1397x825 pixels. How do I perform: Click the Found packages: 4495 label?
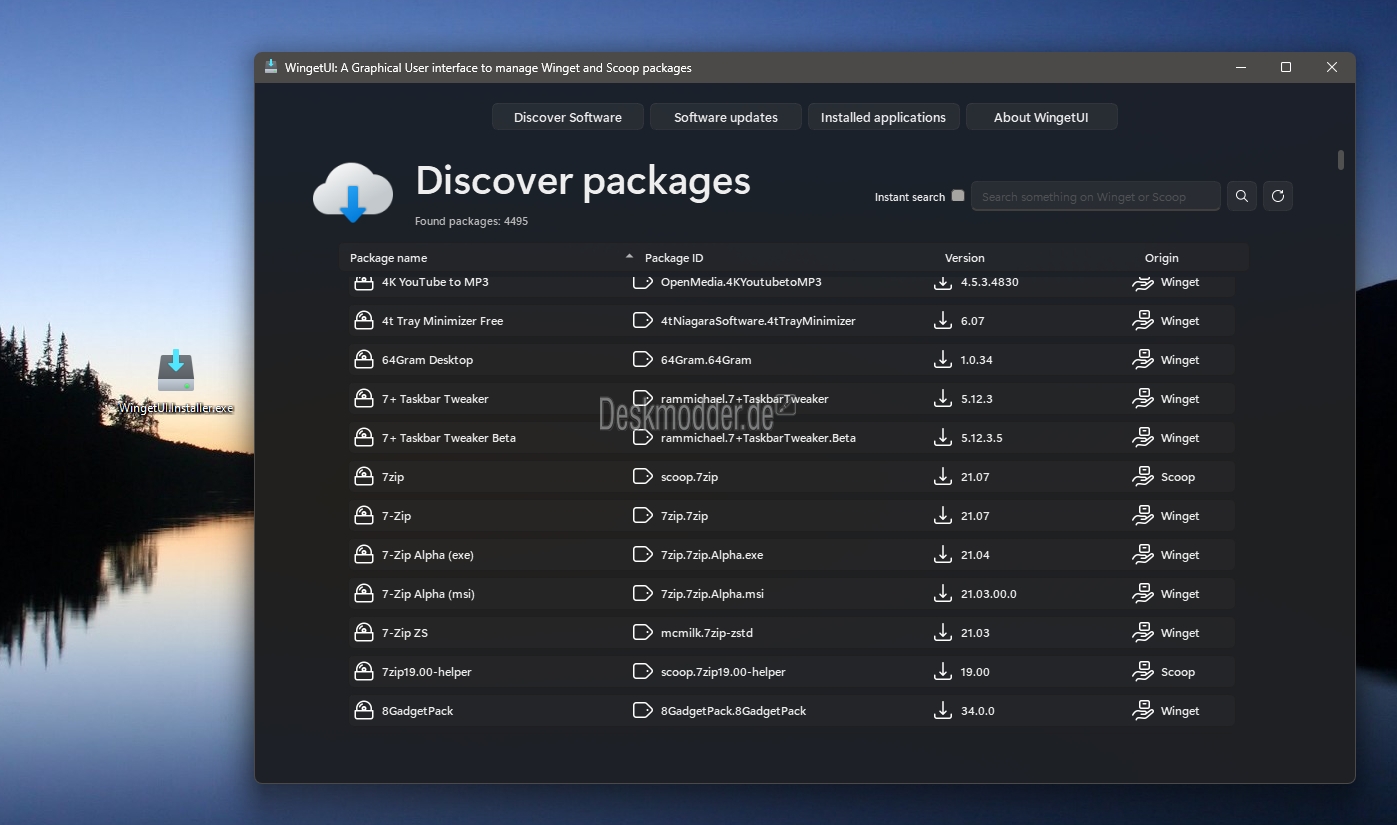click(x=471, y=220)
